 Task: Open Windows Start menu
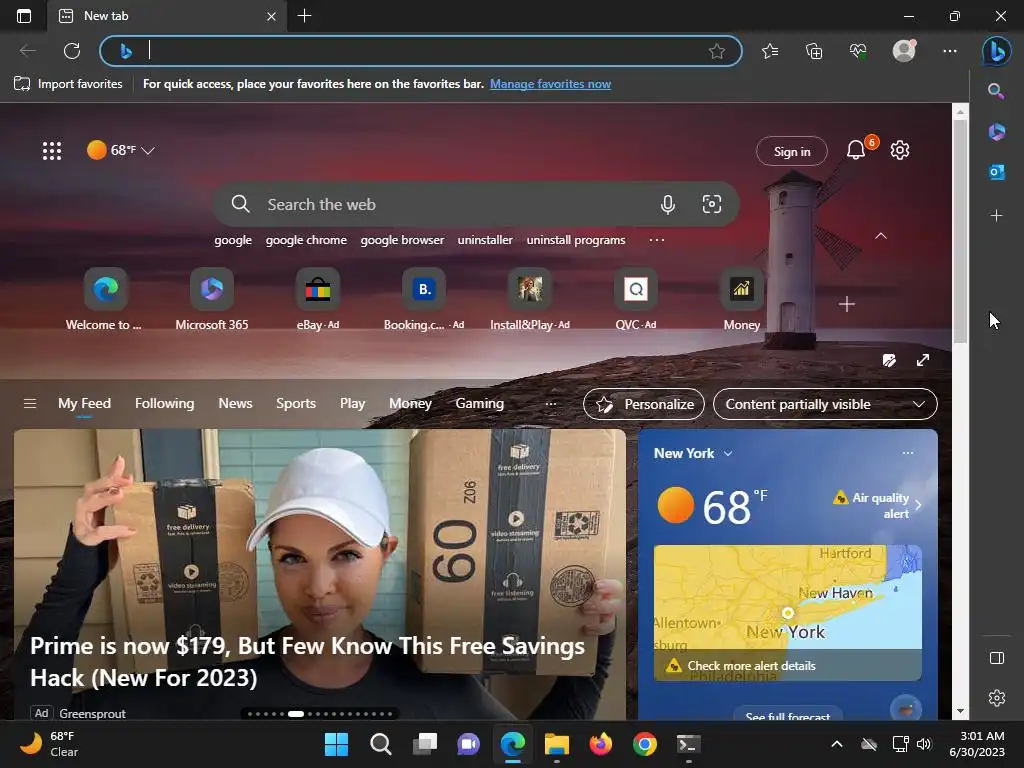click(337, 744)
